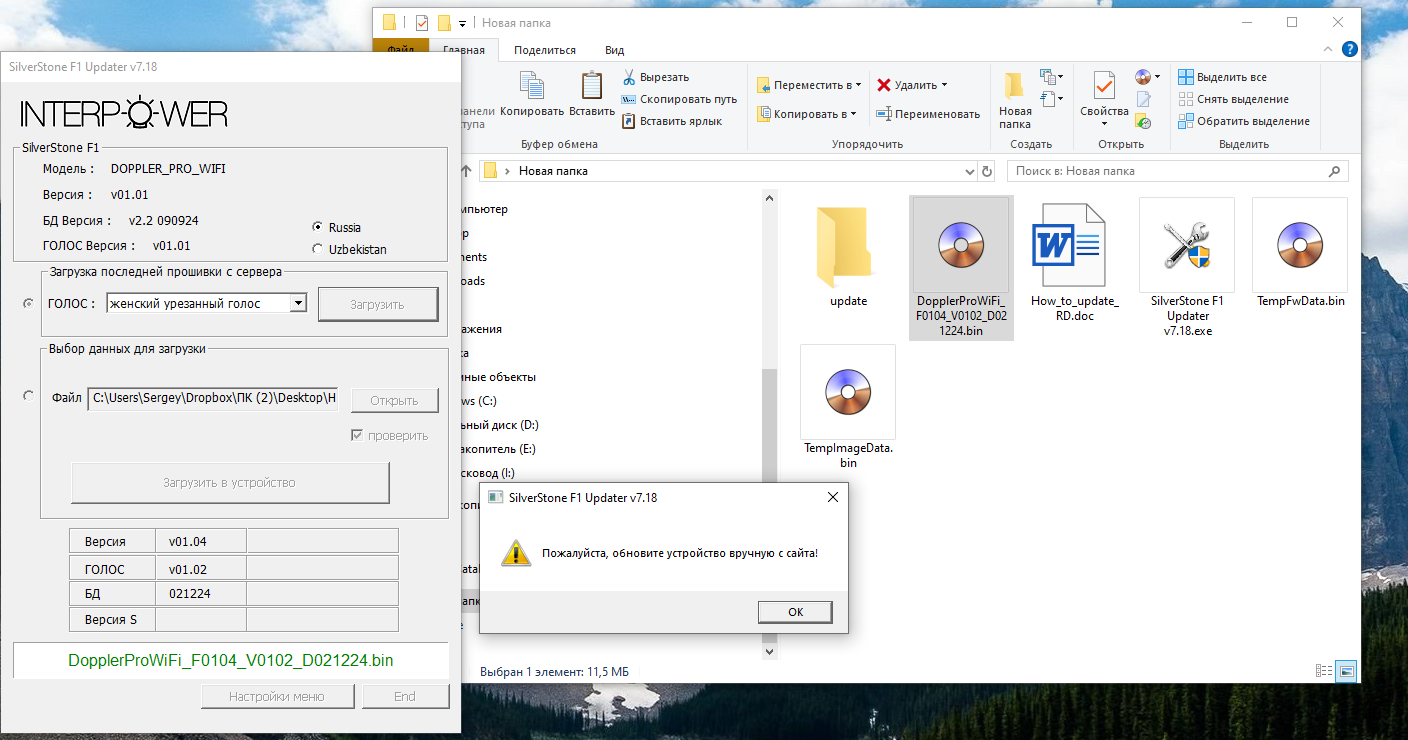Viewport: 1408px width, 740px height.
Task: Select the Russia radio button
Action: pyautogui.click(x=318, y=227)
